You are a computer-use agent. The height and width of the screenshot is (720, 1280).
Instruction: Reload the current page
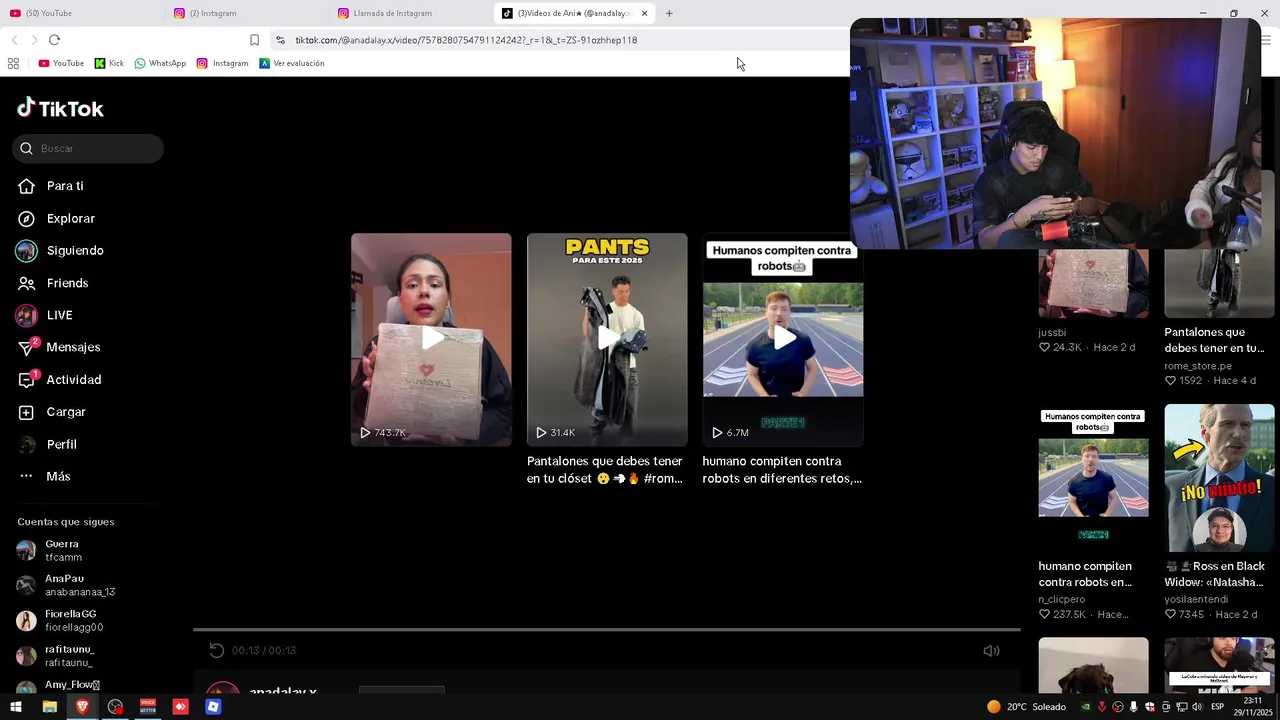(x=54, y=40)
